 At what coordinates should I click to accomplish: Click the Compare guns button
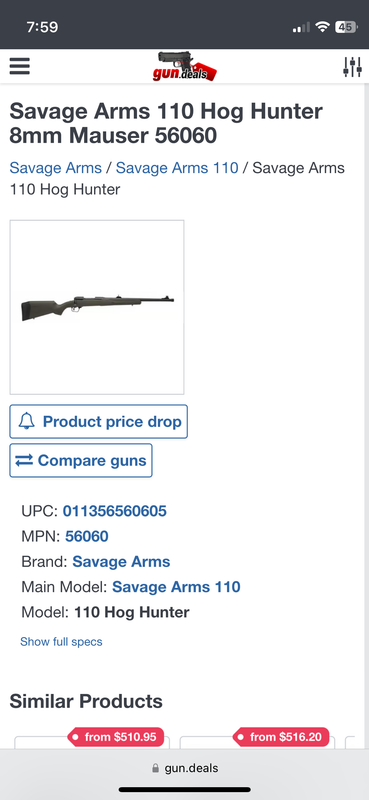(x=81, y=461)
